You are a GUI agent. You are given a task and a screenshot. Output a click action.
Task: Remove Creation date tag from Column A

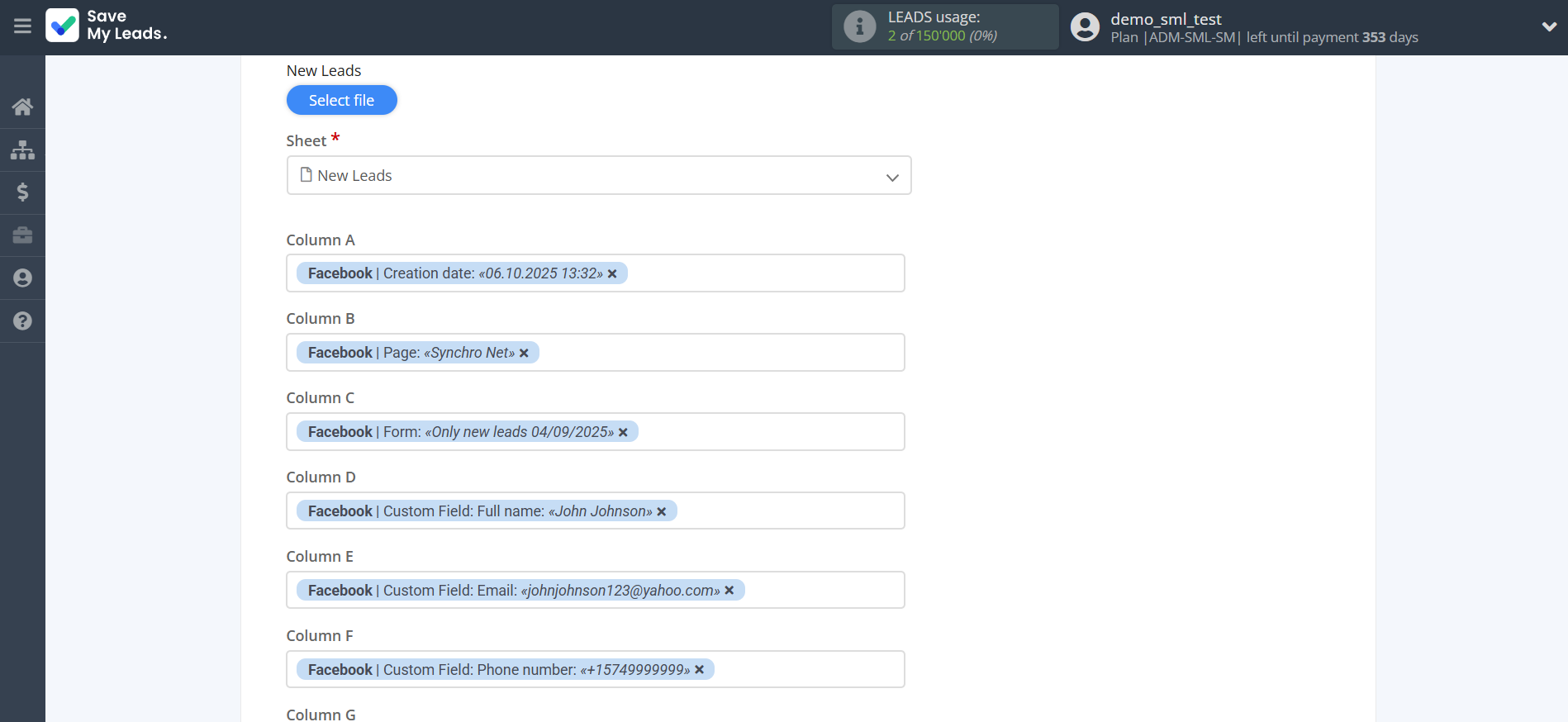[x=612, y=274]
